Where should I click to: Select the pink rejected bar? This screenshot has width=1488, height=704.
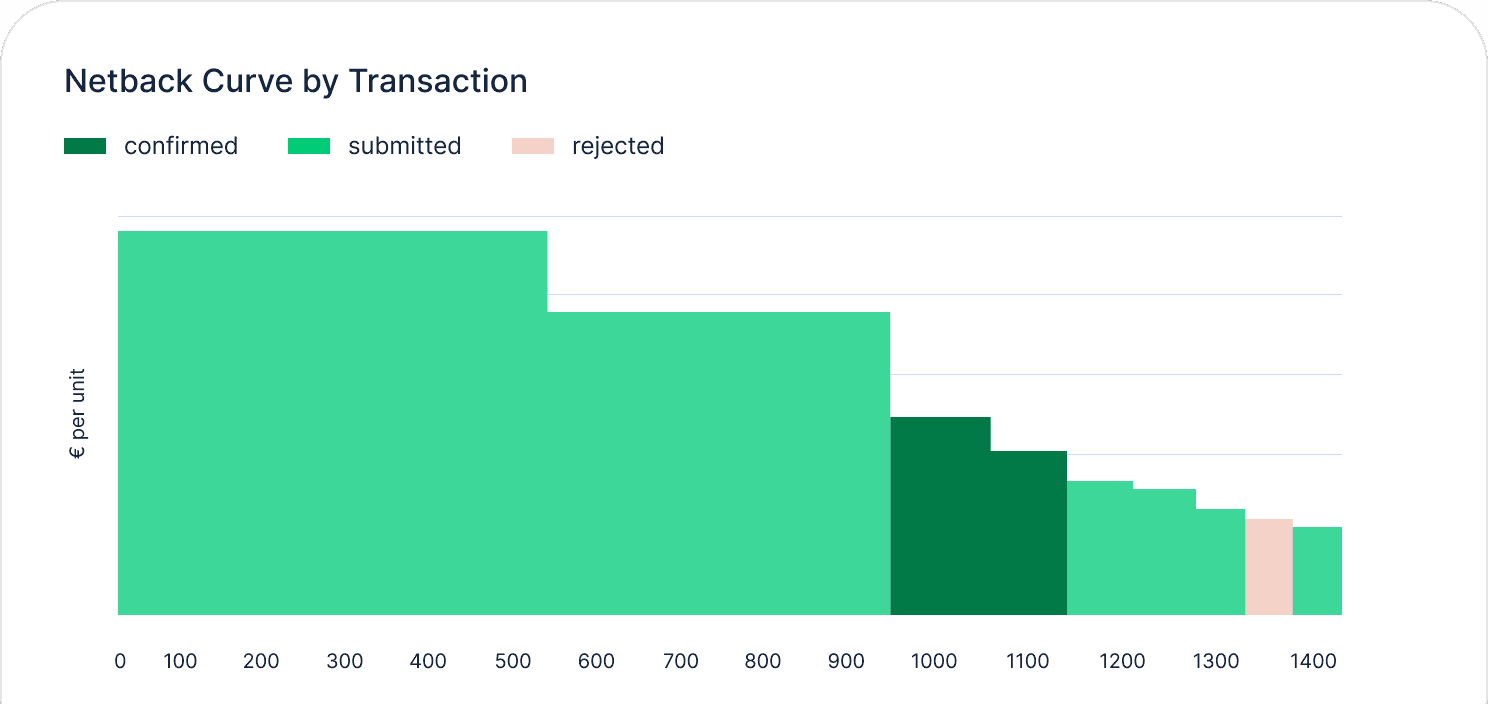point(1268,566)
